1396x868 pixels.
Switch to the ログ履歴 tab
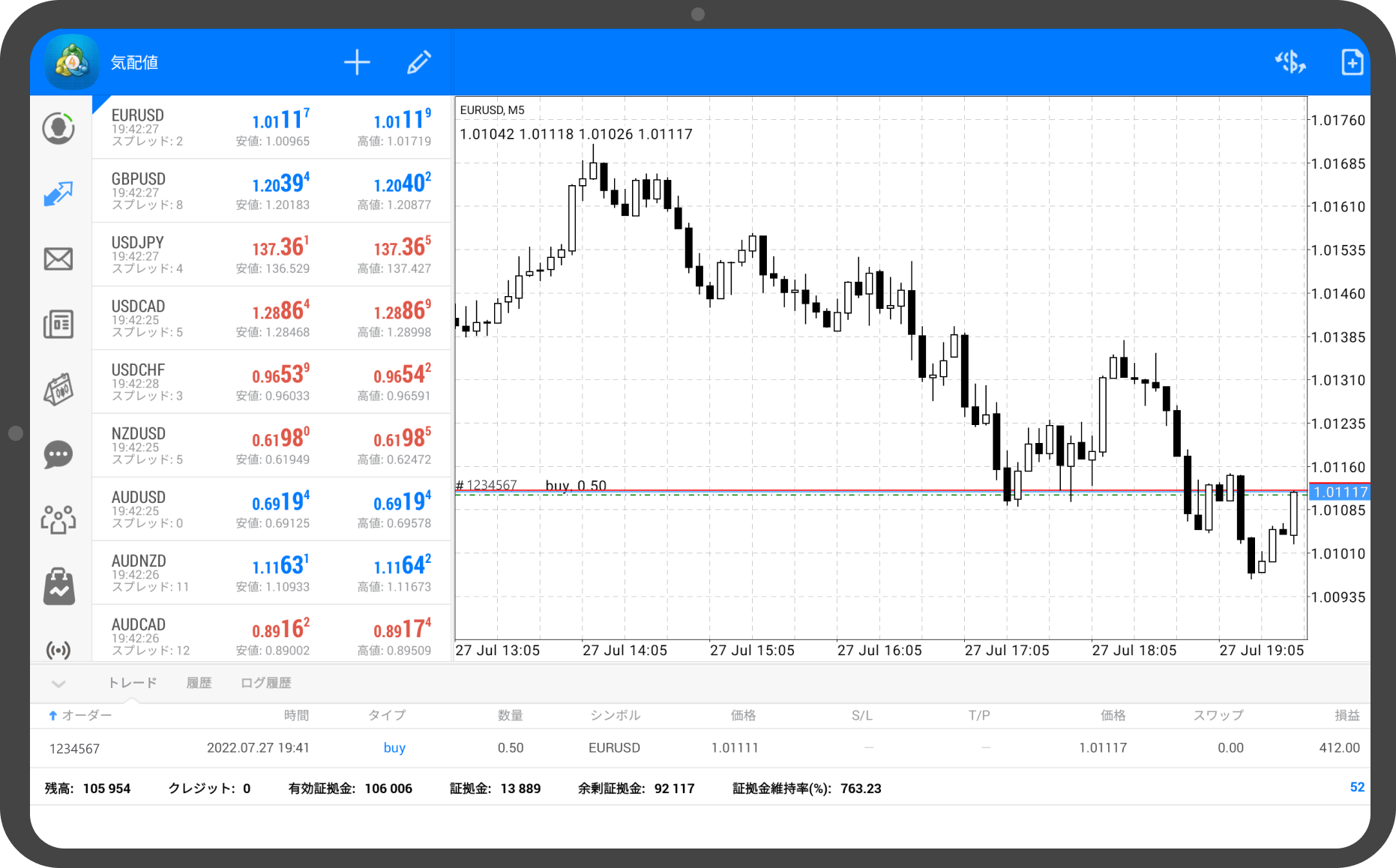(265, 683)
